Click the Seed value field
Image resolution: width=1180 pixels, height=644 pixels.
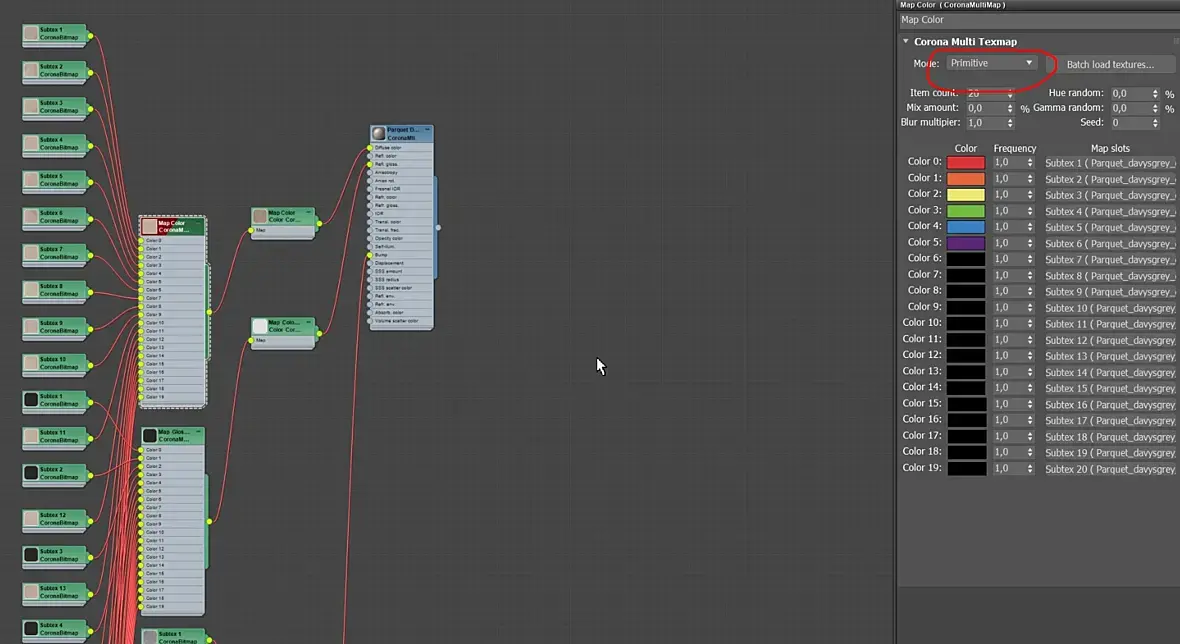point(1130,123)
